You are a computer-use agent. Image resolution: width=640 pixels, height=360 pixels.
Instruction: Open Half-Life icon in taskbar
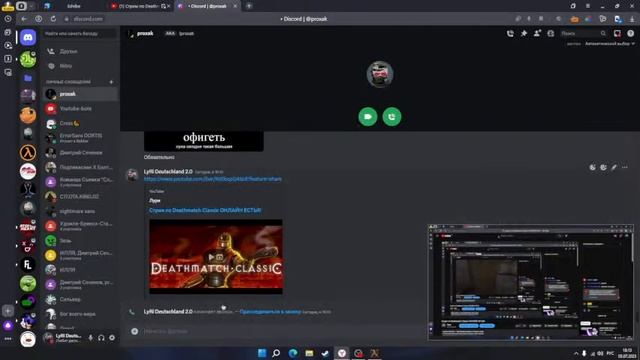pyautogui.click(x=375, y=353)
